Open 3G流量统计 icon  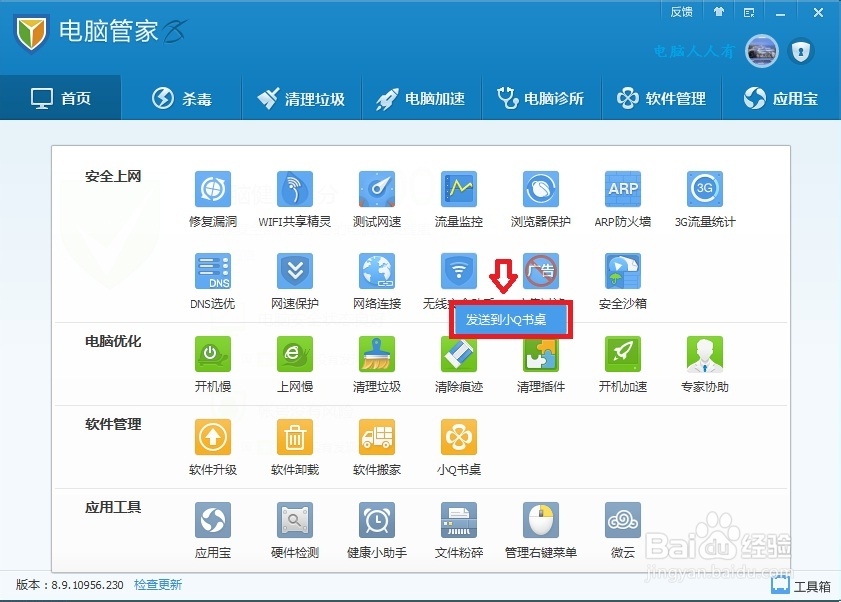pyautogui.click(x=705, y=189)
